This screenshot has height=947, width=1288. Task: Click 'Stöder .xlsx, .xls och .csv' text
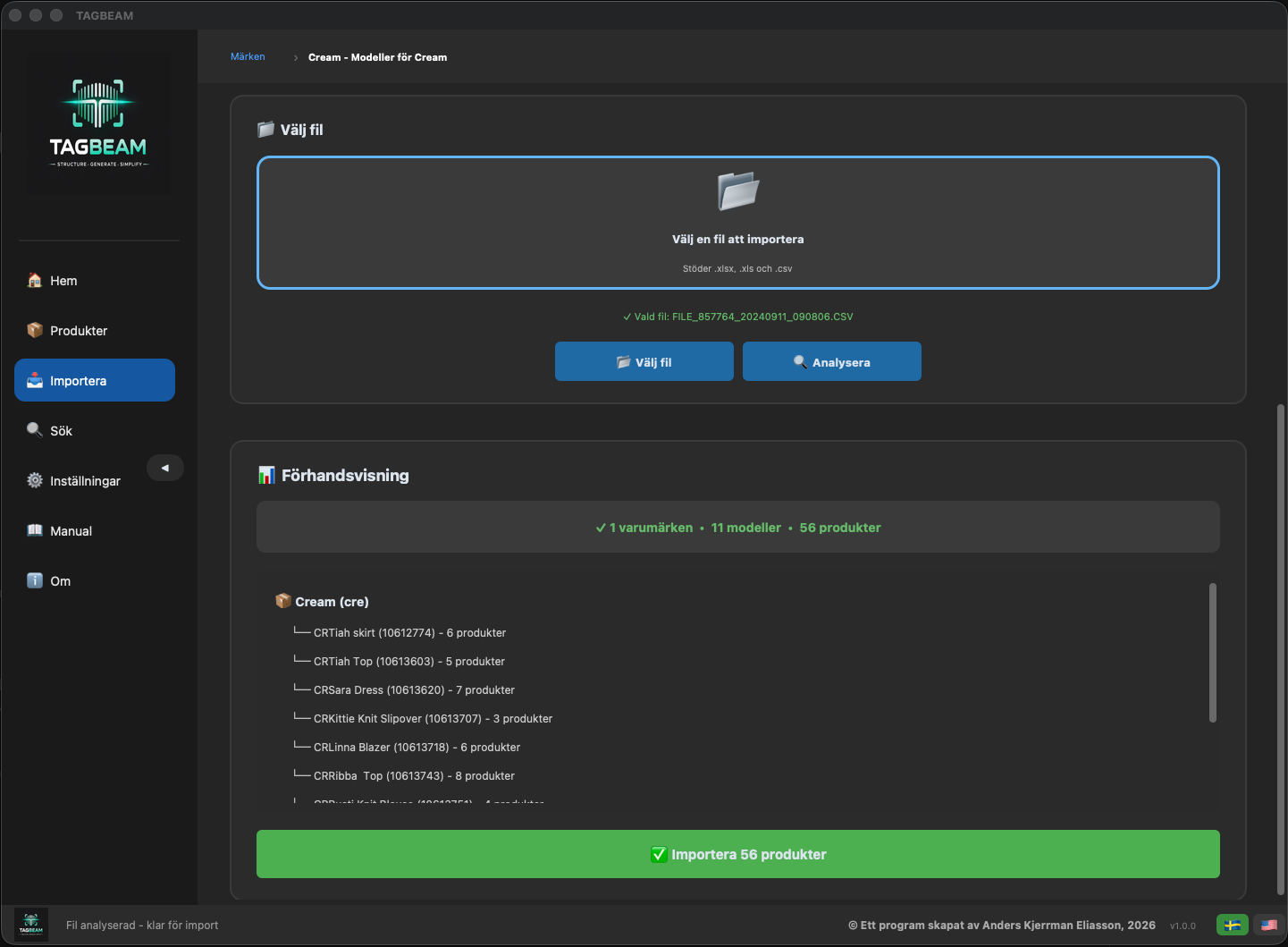(737, 268)
